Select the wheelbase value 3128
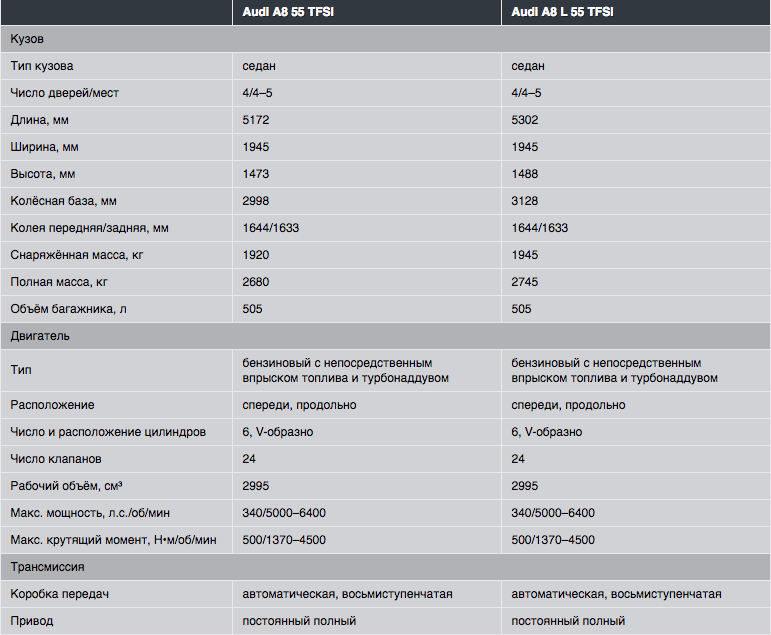Screen dimensions: 771x635 click(525, 201)
